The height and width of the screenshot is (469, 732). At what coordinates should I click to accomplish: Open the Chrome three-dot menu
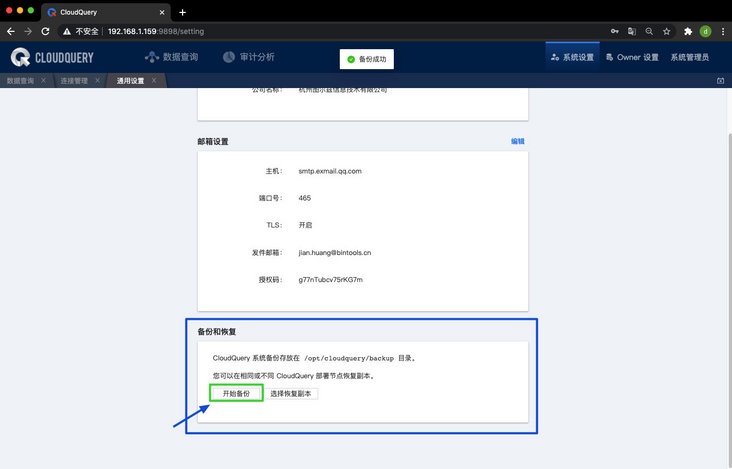click(x=723, y=31)
